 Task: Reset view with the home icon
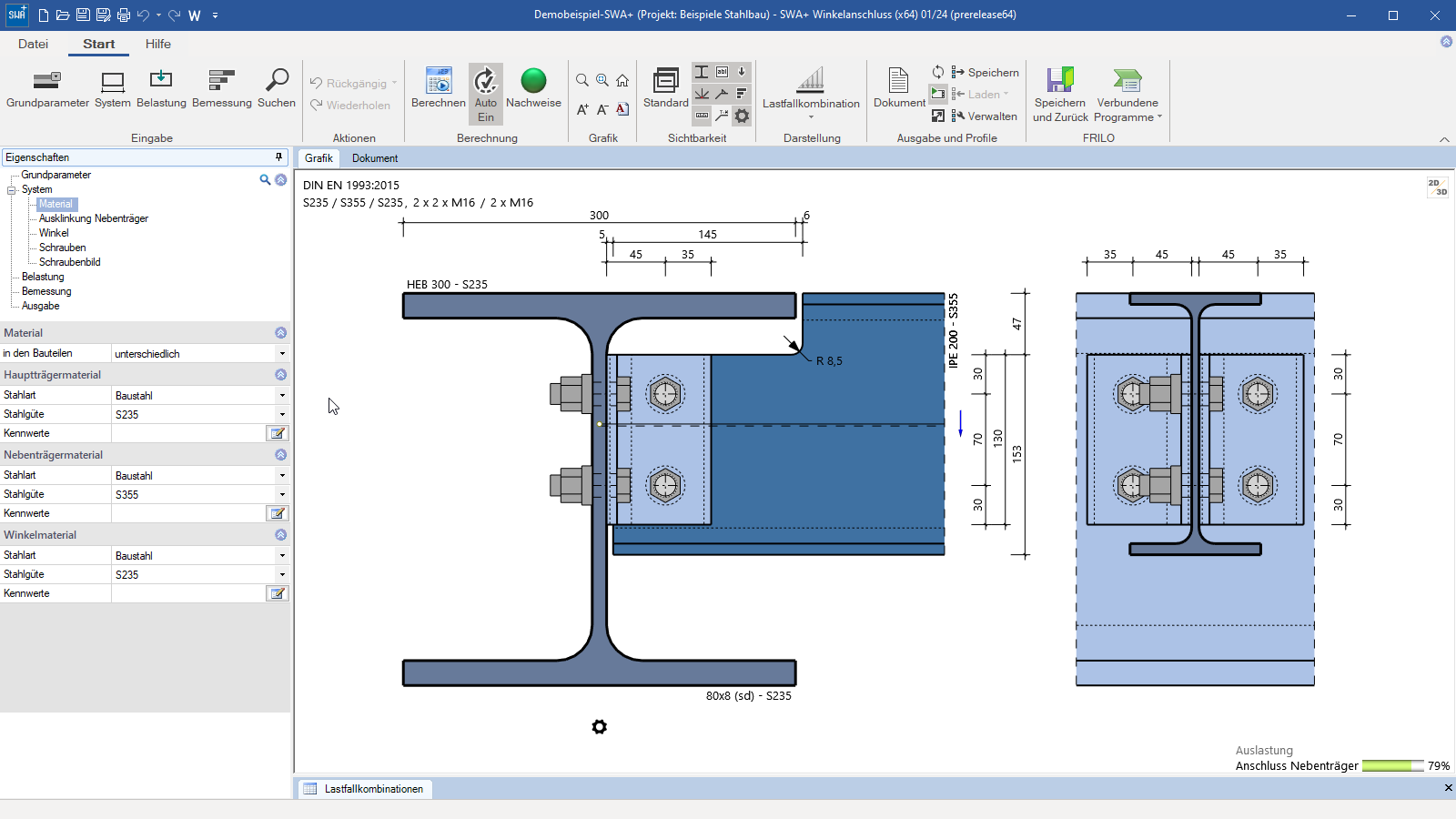coord(622,80)
